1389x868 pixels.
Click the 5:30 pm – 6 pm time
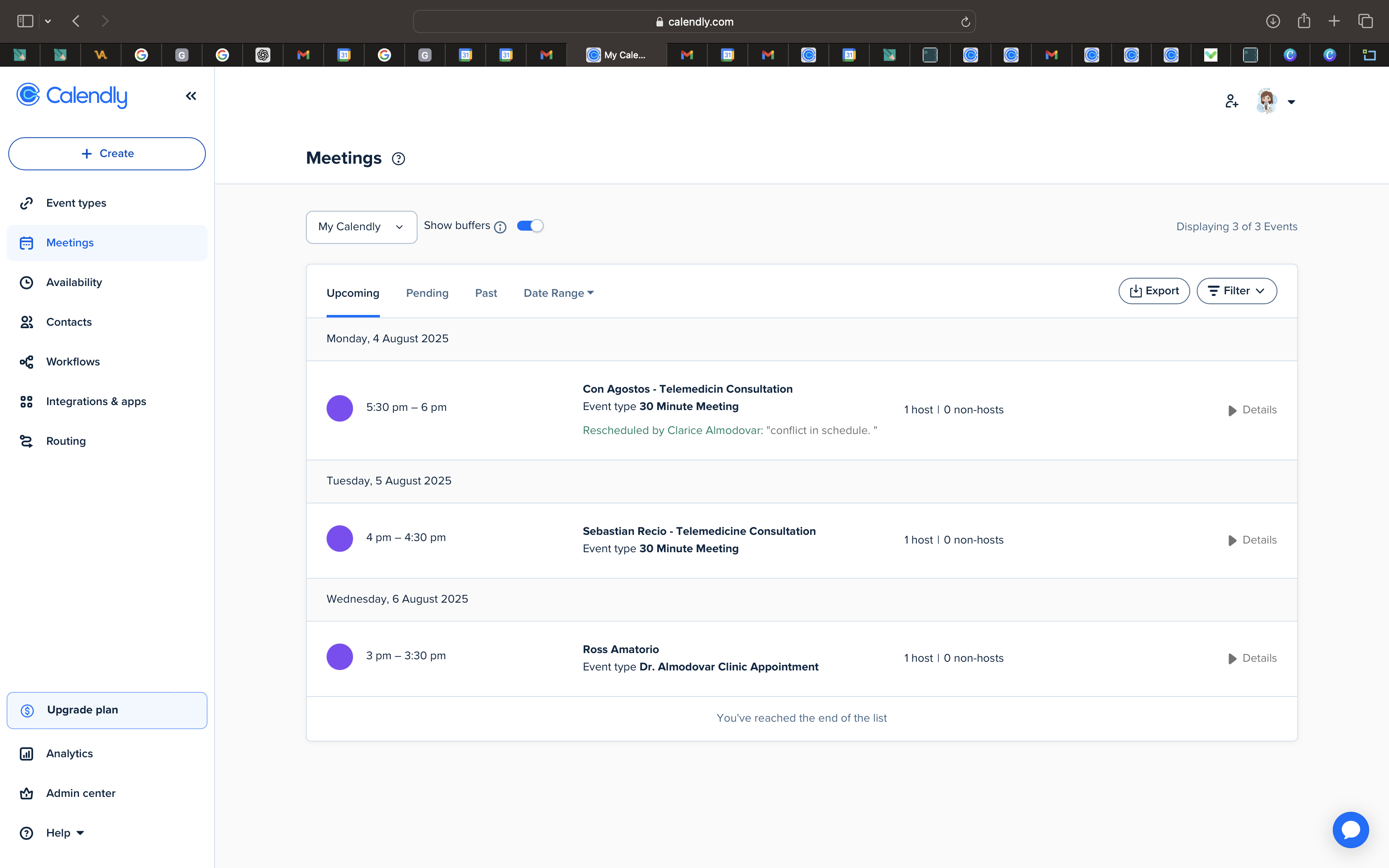click(406, 407)
